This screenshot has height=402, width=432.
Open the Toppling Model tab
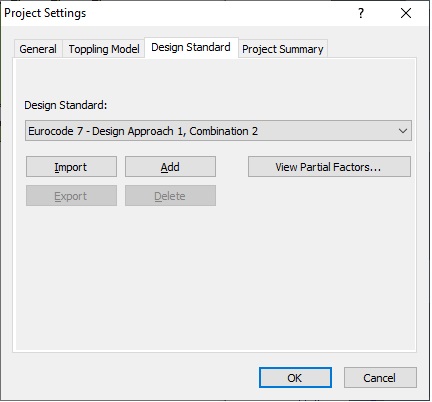(104, 49)
